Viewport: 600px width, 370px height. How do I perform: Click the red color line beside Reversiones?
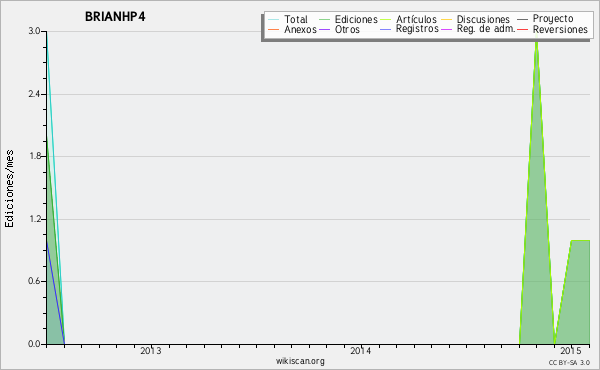pyautogui.click(x=522, y=29)
